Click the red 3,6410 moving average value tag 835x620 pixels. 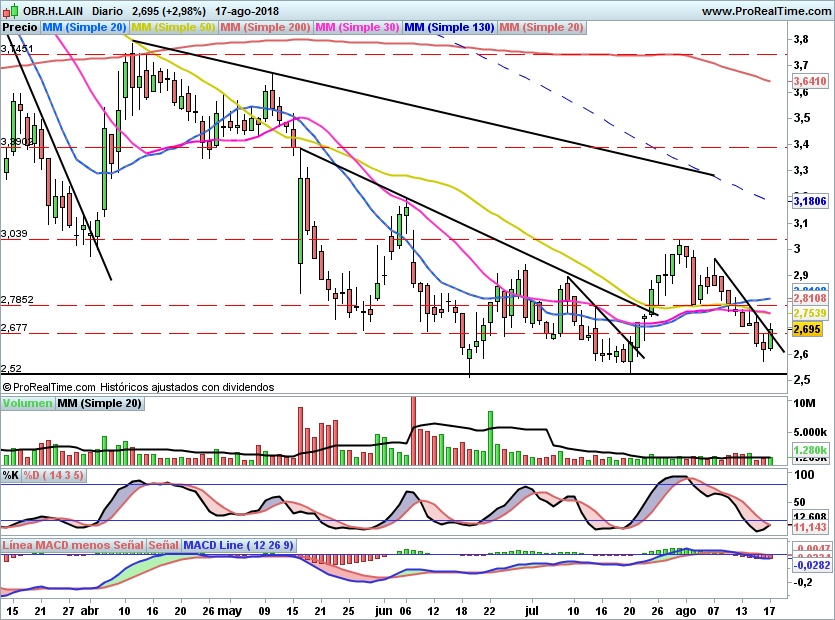[809, 81]
